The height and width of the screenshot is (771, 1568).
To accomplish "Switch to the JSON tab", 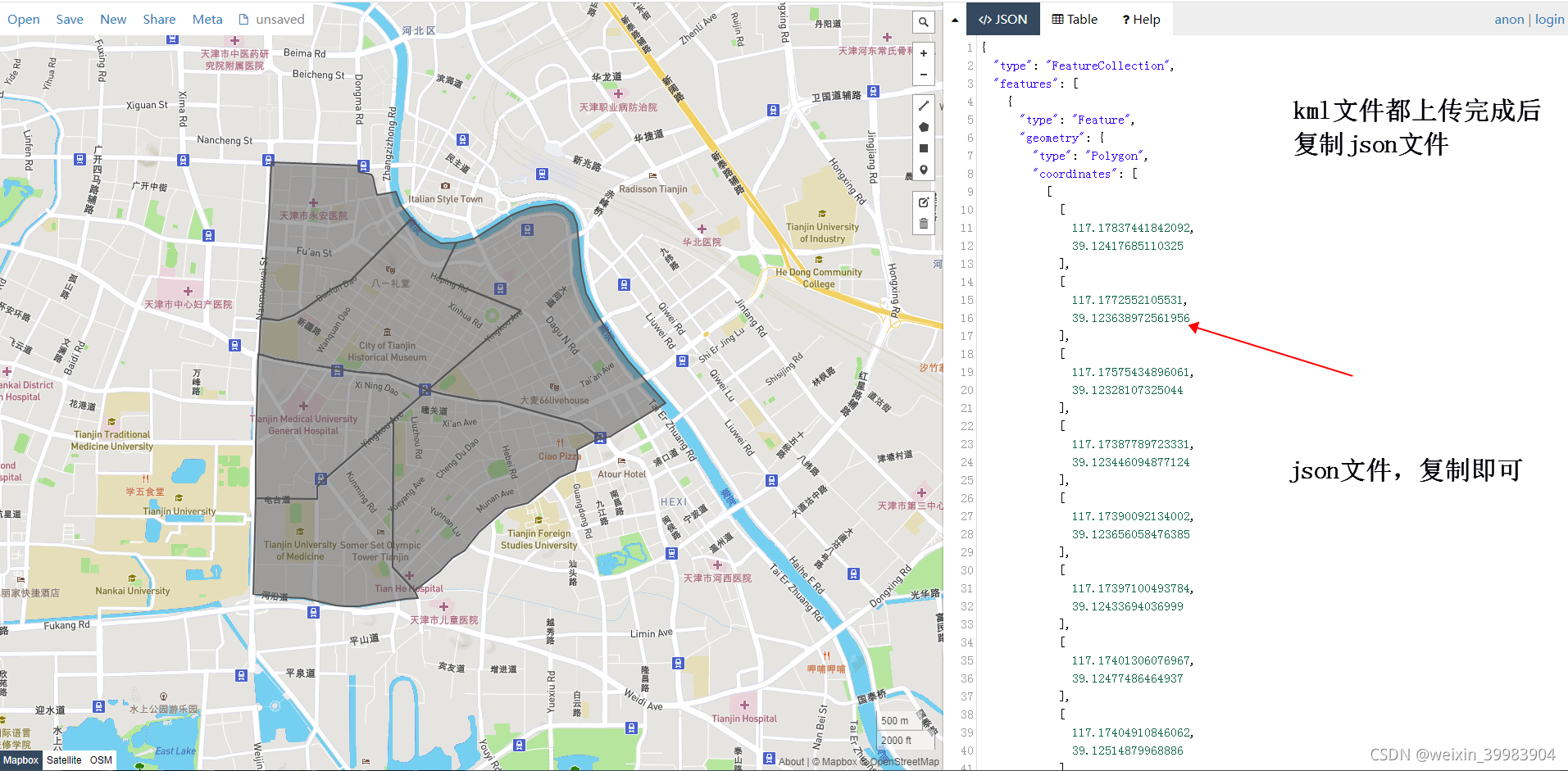I will [1003, 19].
